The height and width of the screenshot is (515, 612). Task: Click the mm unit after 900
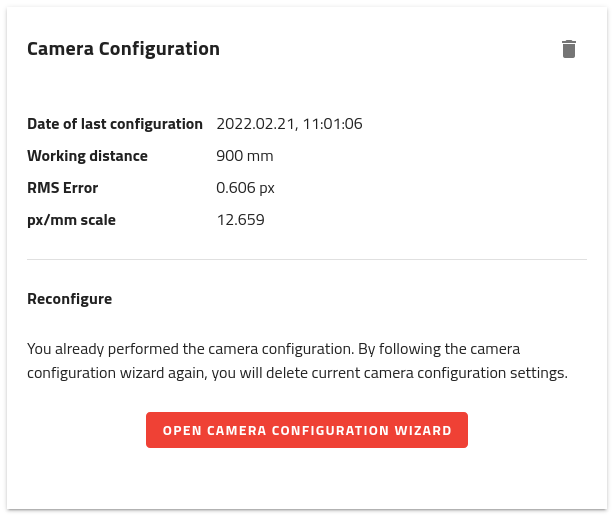[x=260, y=156]
